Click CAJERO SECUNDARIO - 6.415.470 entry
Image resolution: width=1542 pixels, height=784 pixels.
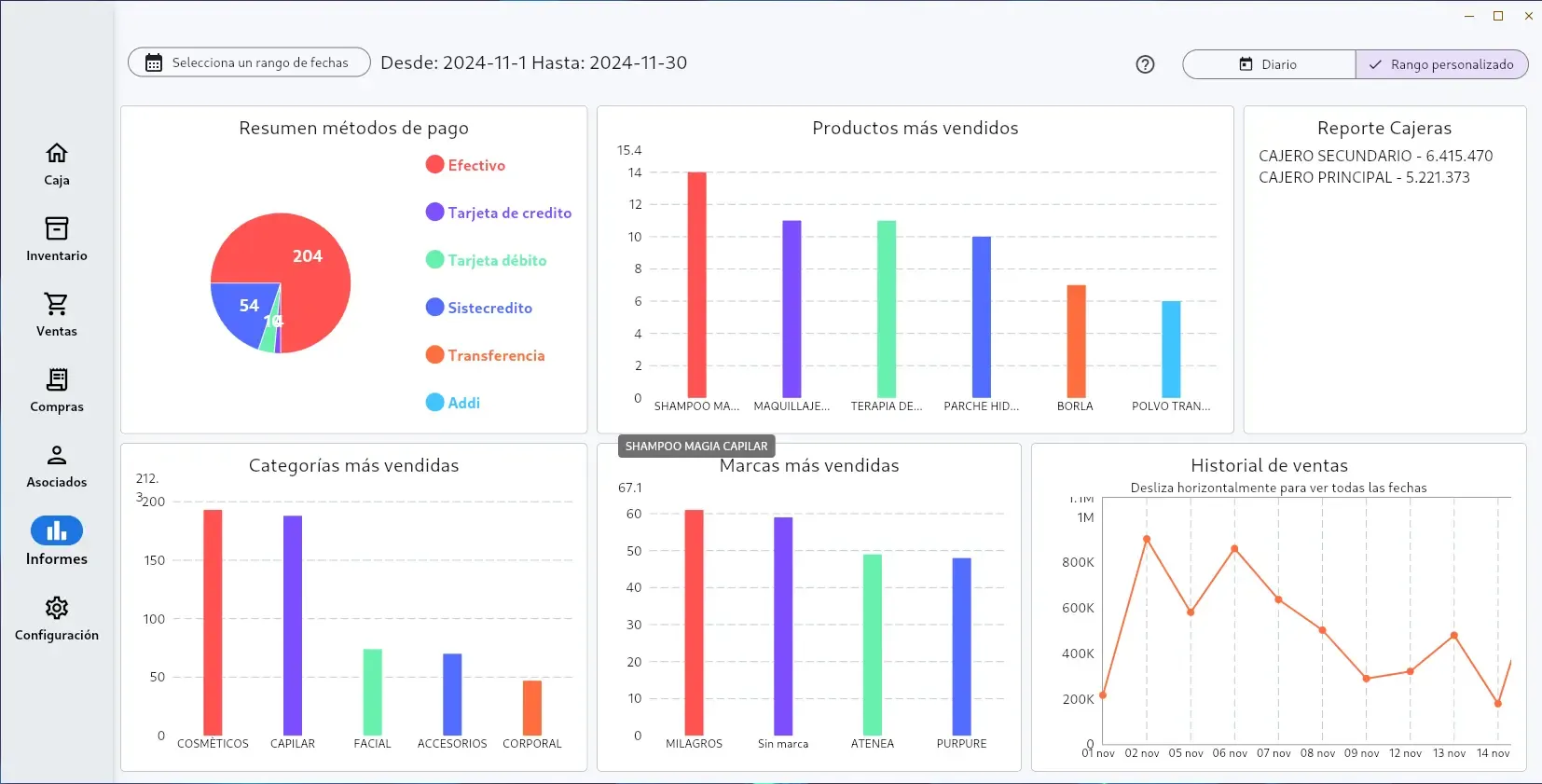1376,156
